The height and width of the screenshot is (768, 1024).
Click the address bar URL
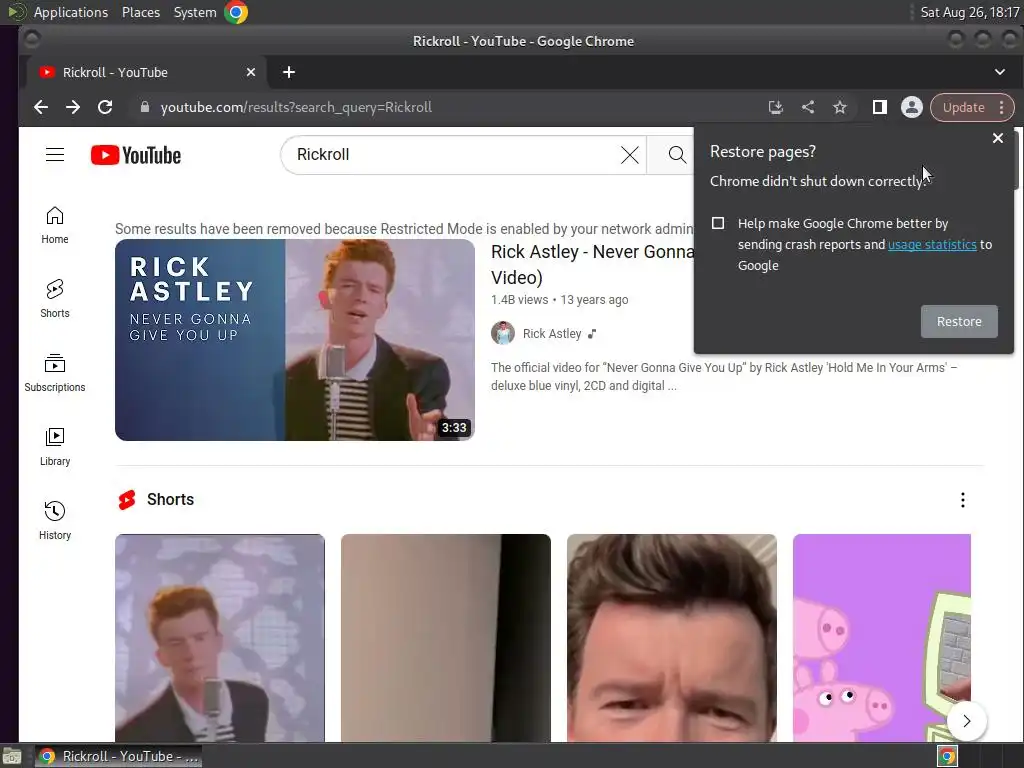pyautogui.click(x=296, y=107)
